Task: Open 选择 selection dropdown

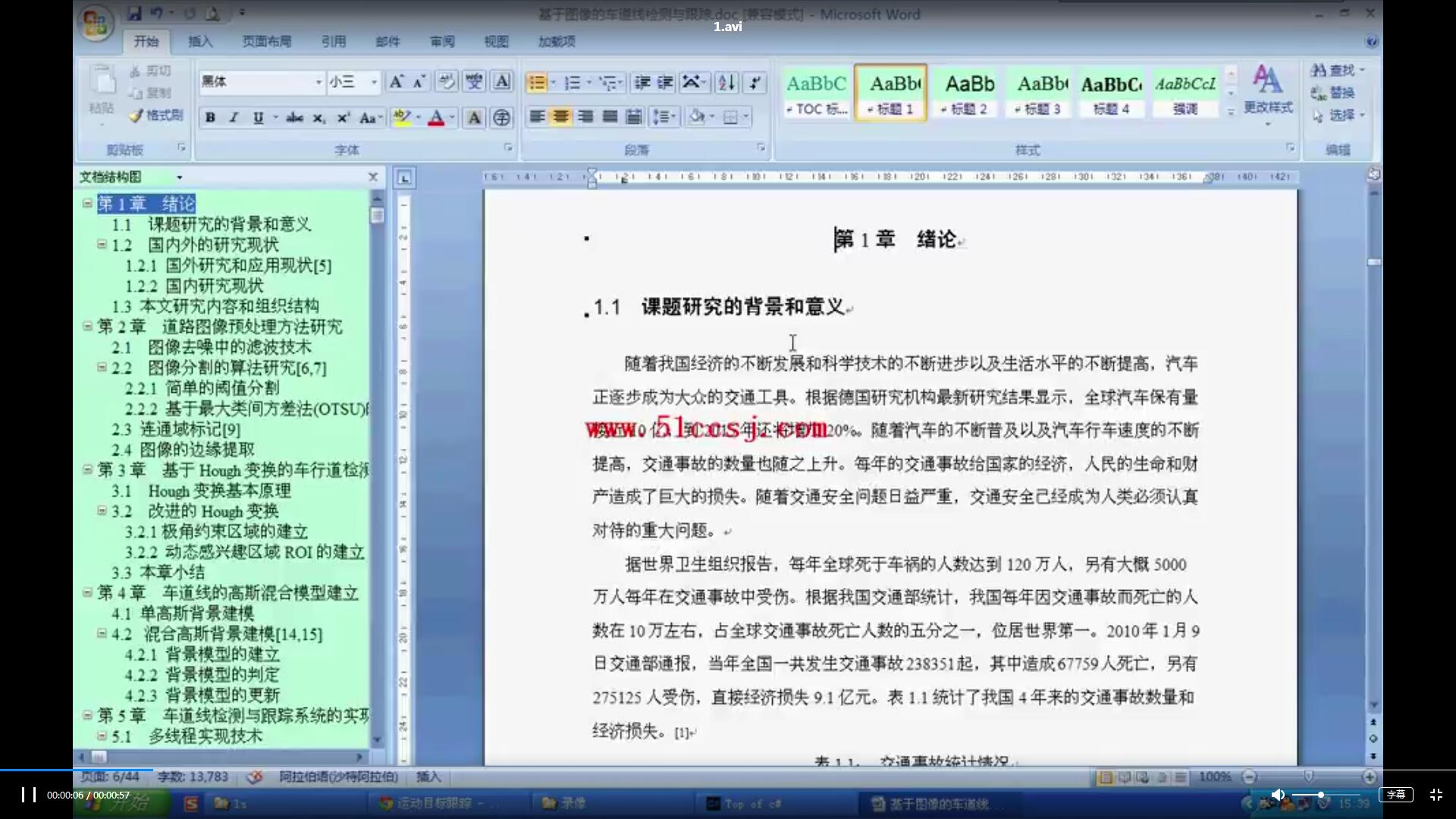Action: (1338, 115)
